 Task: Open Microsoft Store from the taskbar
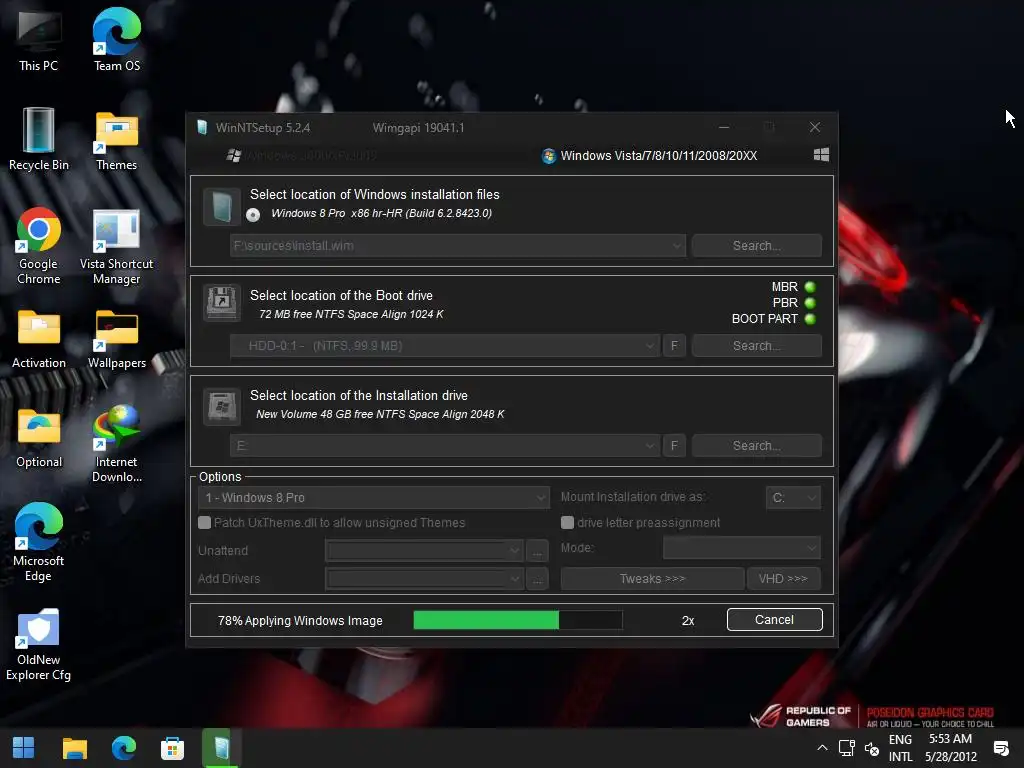coord(172,748)
